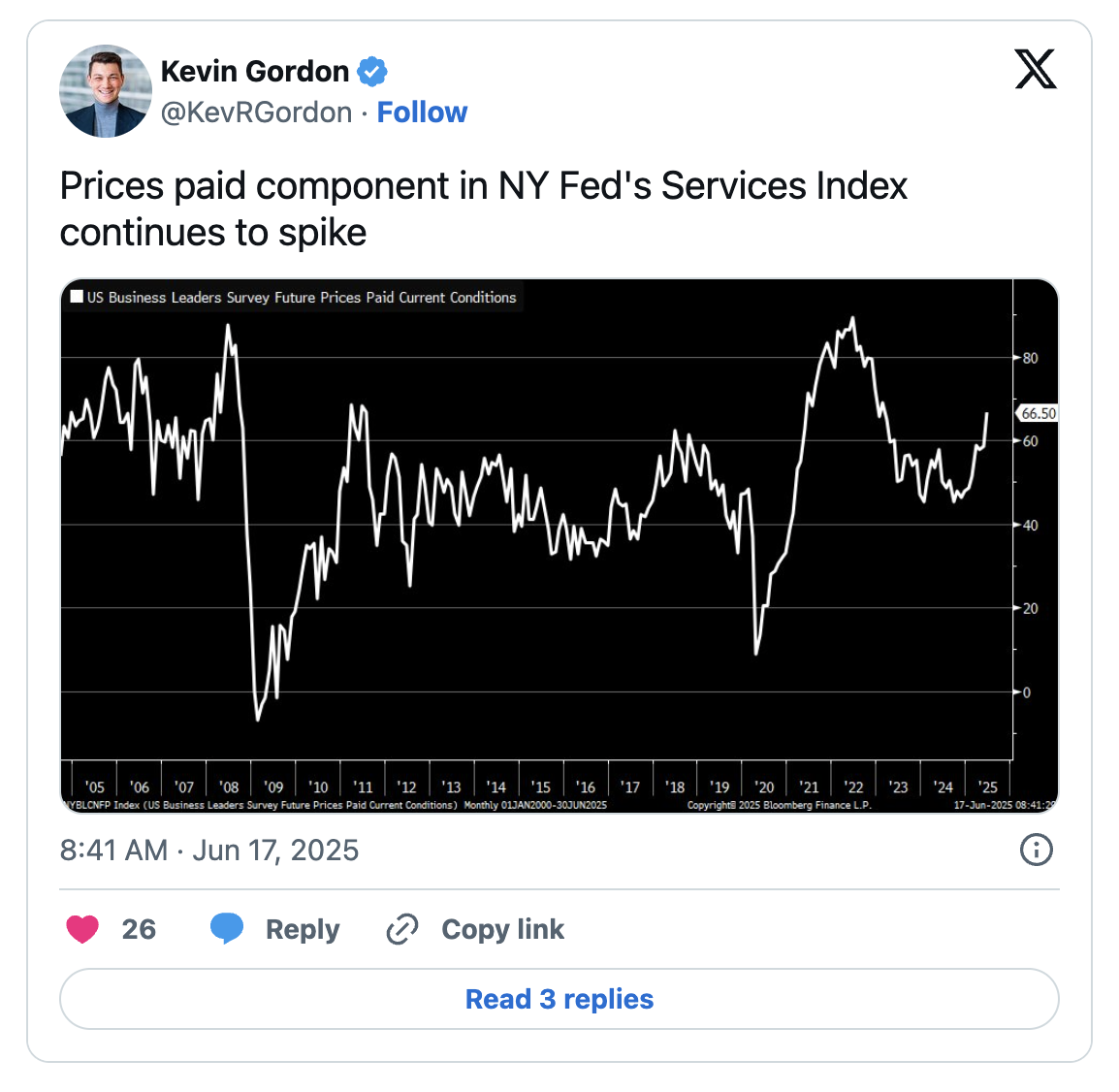Click the Copy link text
This screenshot has width=1119, height=1092.
click(502, 929)
